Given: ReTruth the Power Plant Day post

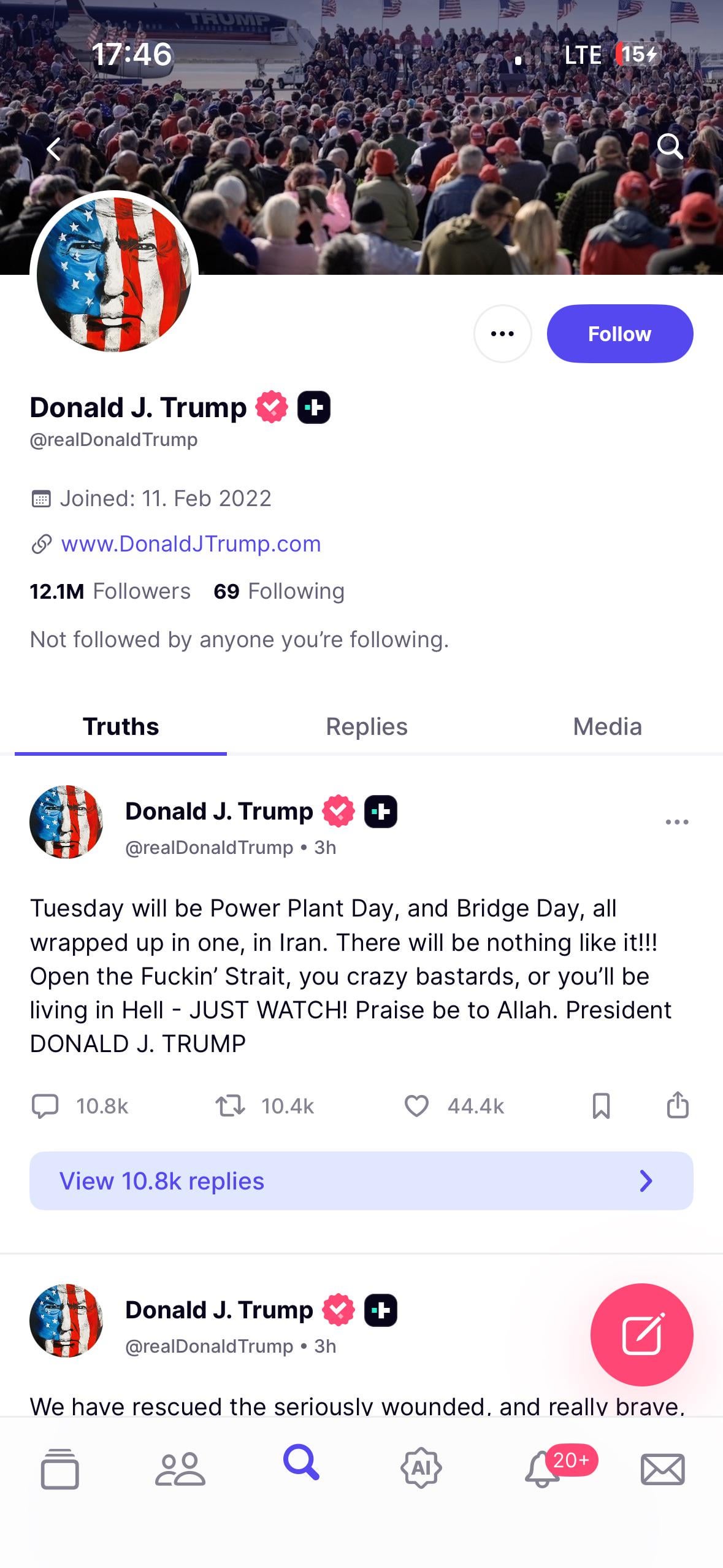Looking at the screenshot, I should click(x=231, y=1105).
